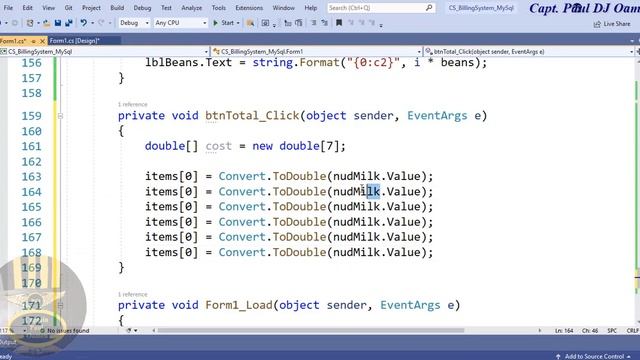Open the Debug configuration dropdown
The image size is (640, 360).
click(133, 23)
